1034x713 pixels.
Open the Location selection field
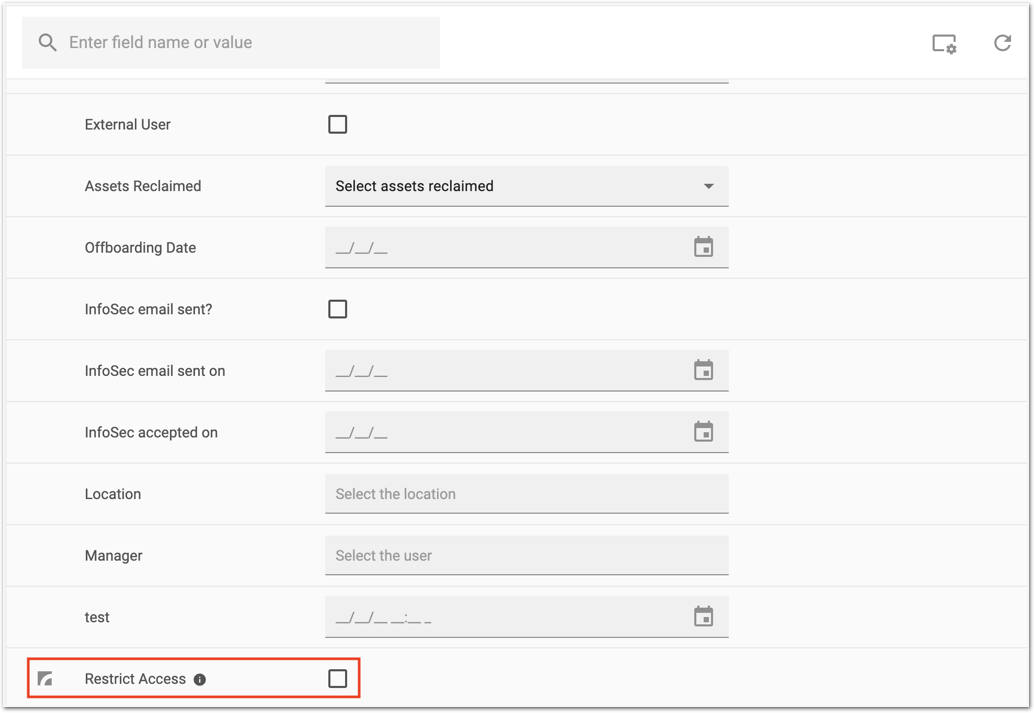click(x=526, y=494)
